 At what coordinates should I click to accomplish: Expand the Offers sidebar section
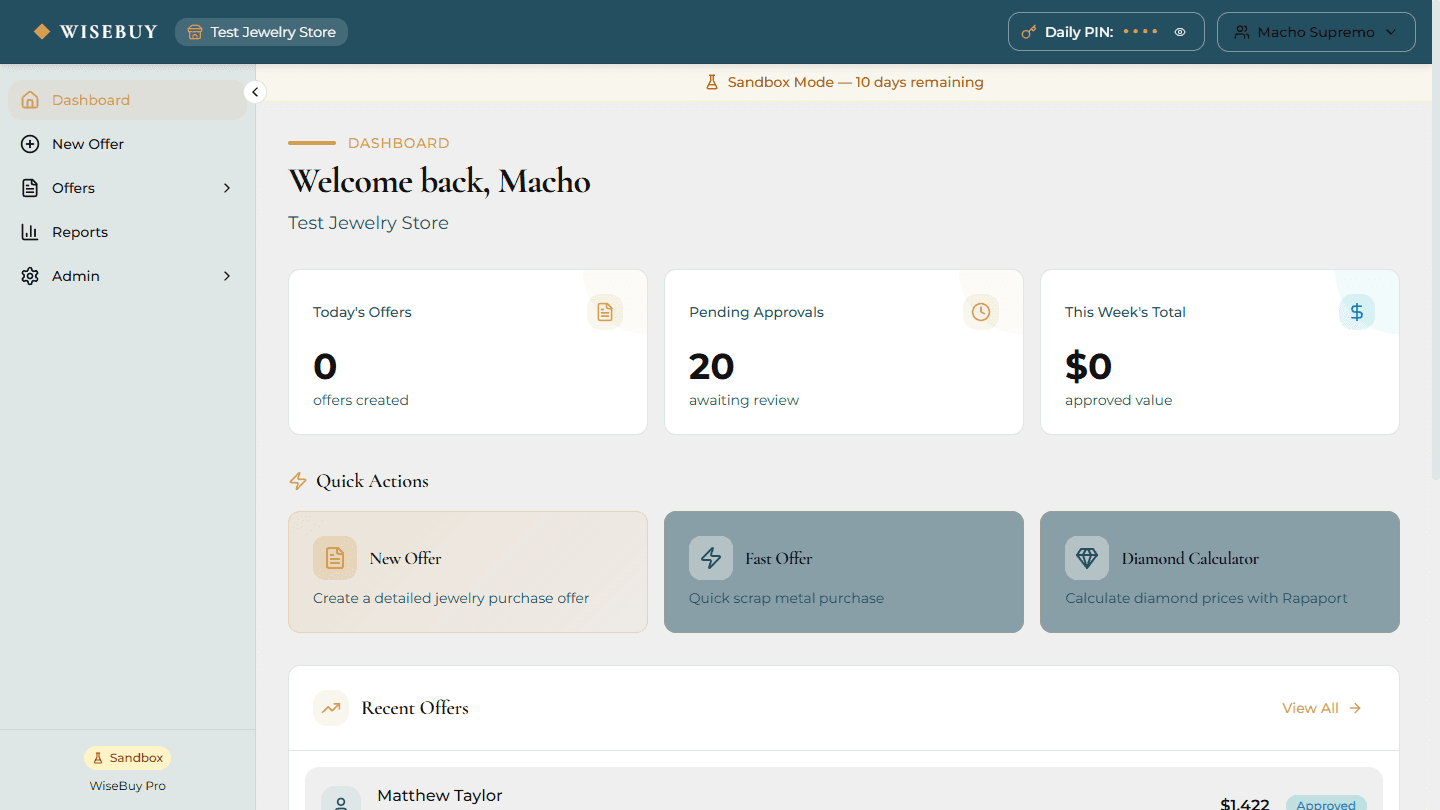tap(127, 187)
